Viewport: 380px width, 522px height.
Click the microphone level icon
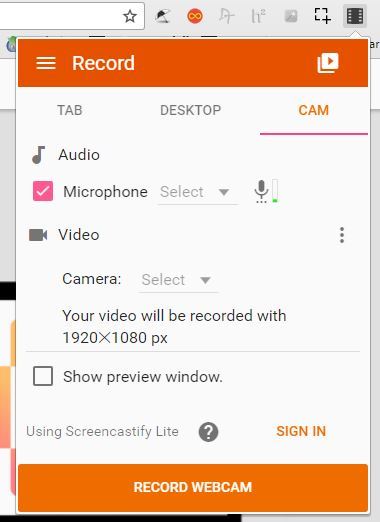point(261,191)
